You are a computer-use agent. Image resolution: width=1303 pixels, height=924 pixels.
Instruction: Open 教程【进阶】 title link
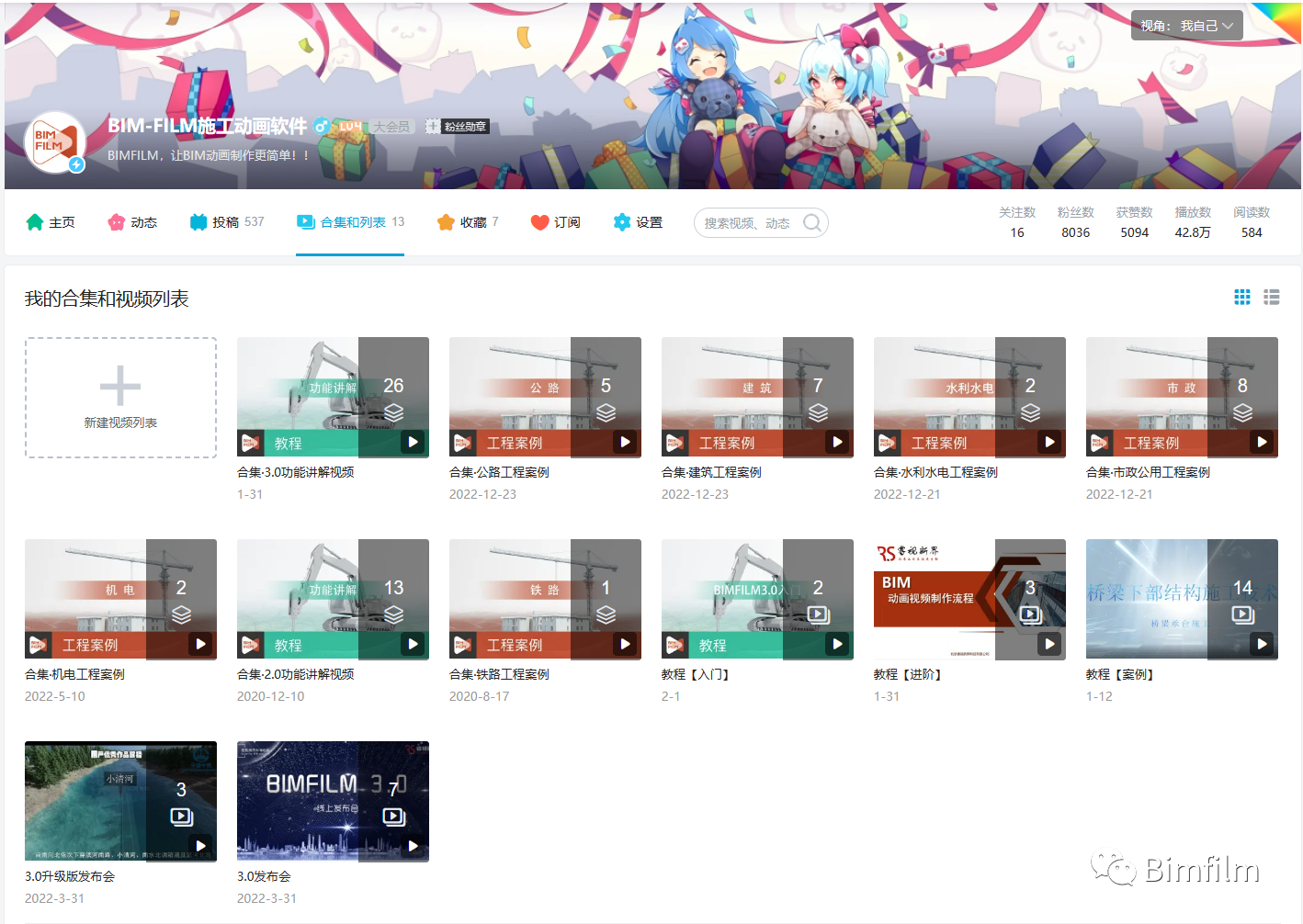click(x=909, y=674)
